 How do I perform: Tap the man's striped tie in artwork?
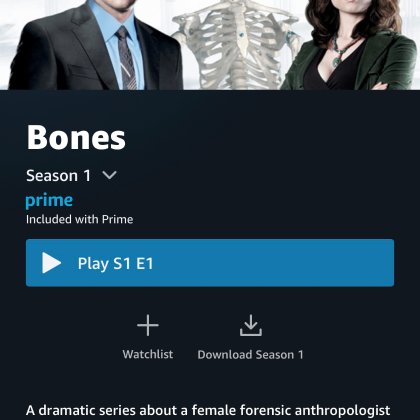127,58
